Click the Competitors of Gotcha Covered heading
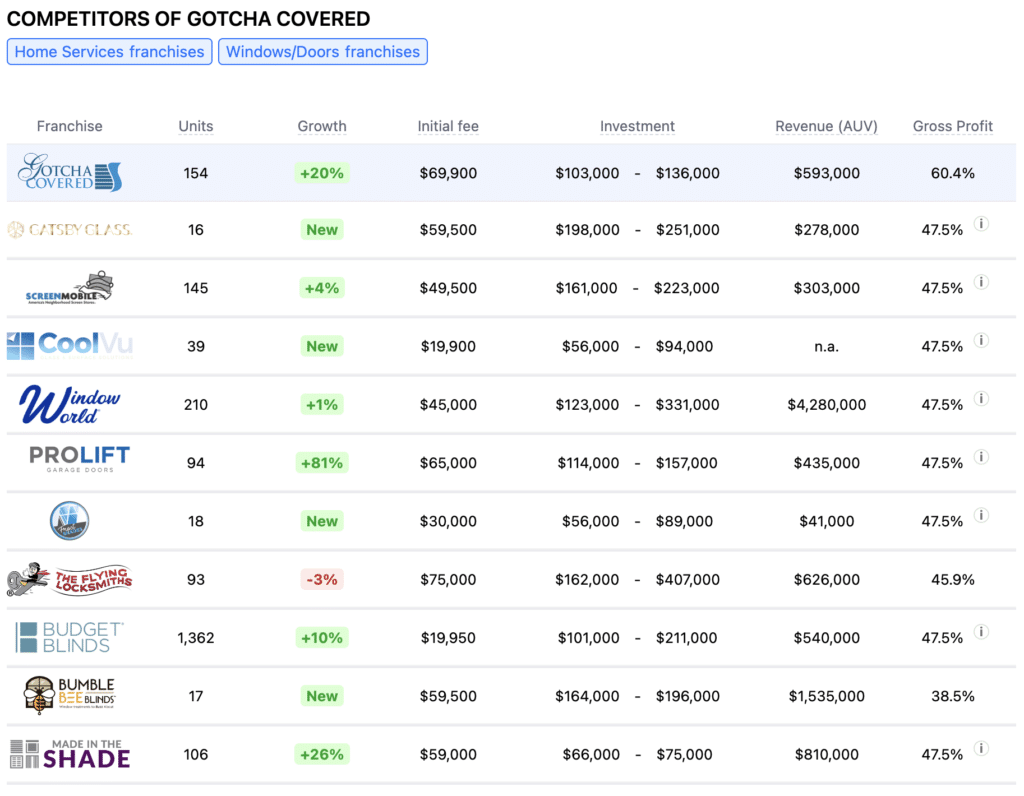Viewport: 1024px width, 796px height. tap(189, 19)
